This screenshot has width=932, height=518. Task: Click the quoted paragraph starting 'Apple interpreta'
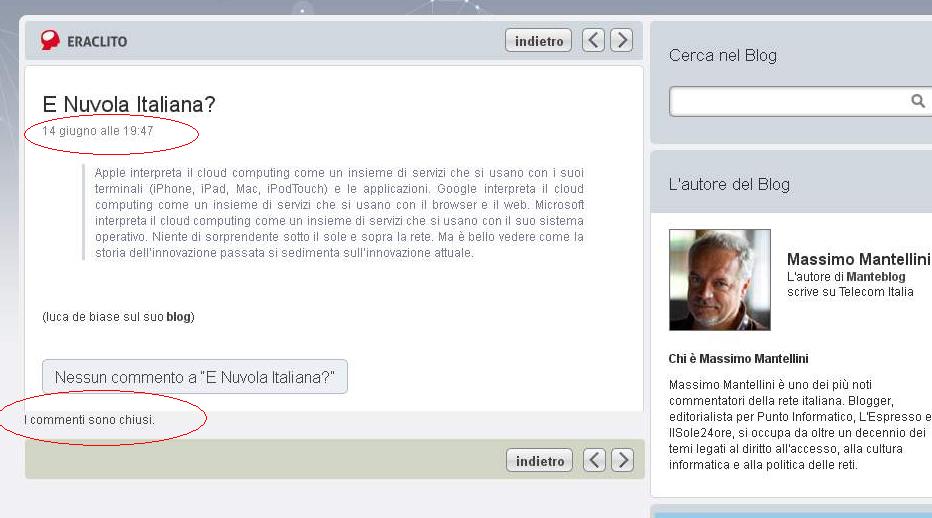tap(339, 213)
